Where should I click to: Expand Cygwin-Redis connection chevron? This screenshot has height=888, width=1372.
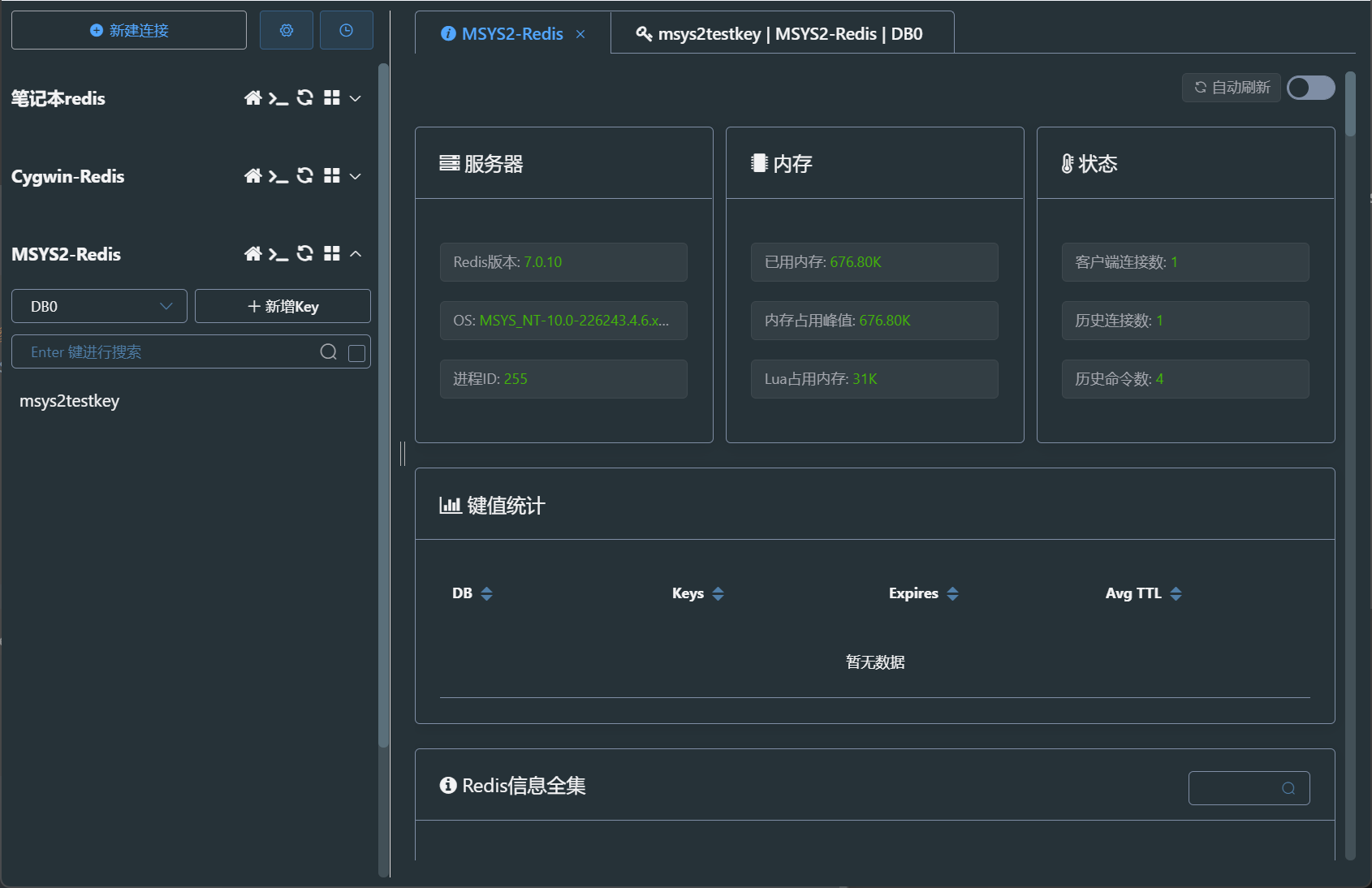(356, 176)
